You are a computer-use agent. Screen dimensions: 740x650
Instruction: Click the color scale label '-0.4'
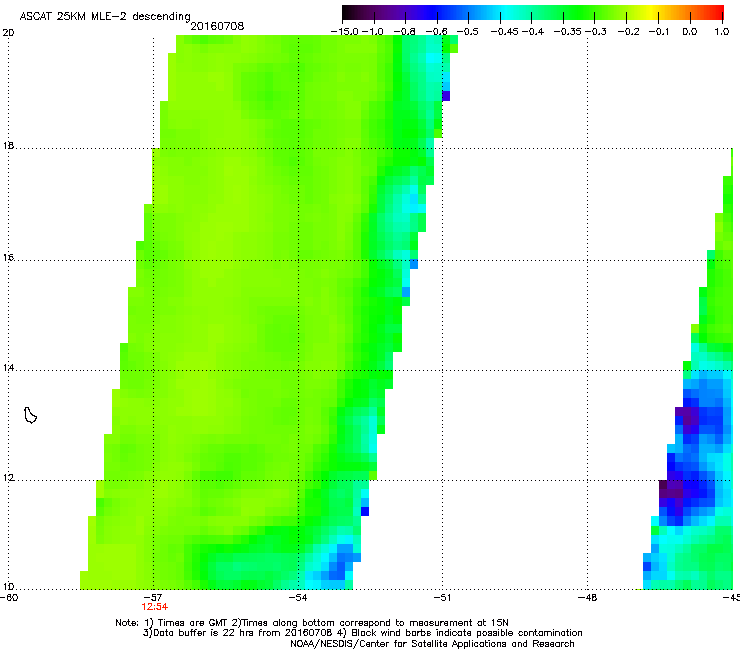(532, 32)
